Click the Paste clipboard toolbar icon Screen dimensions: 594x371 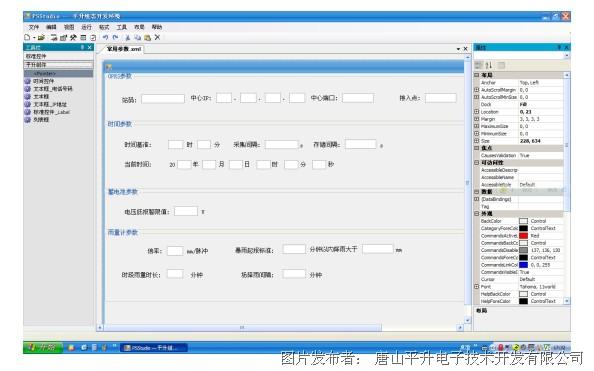click(x=147, y=38)
